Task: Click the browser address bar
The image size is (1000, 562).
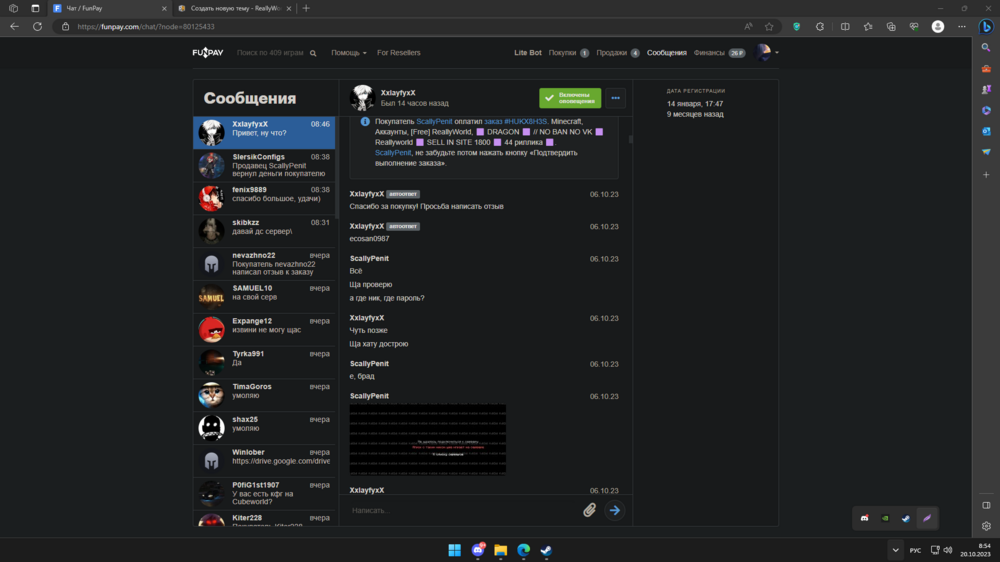Action: pos(402,27)
